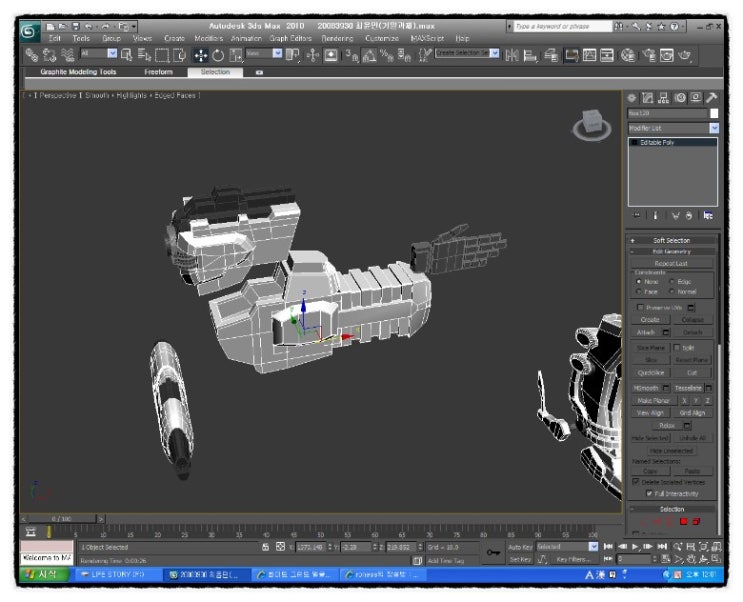The image size is (743, 602).
Task: Expand the Soft Selection rollout
Action: click(x=672, y=240)
